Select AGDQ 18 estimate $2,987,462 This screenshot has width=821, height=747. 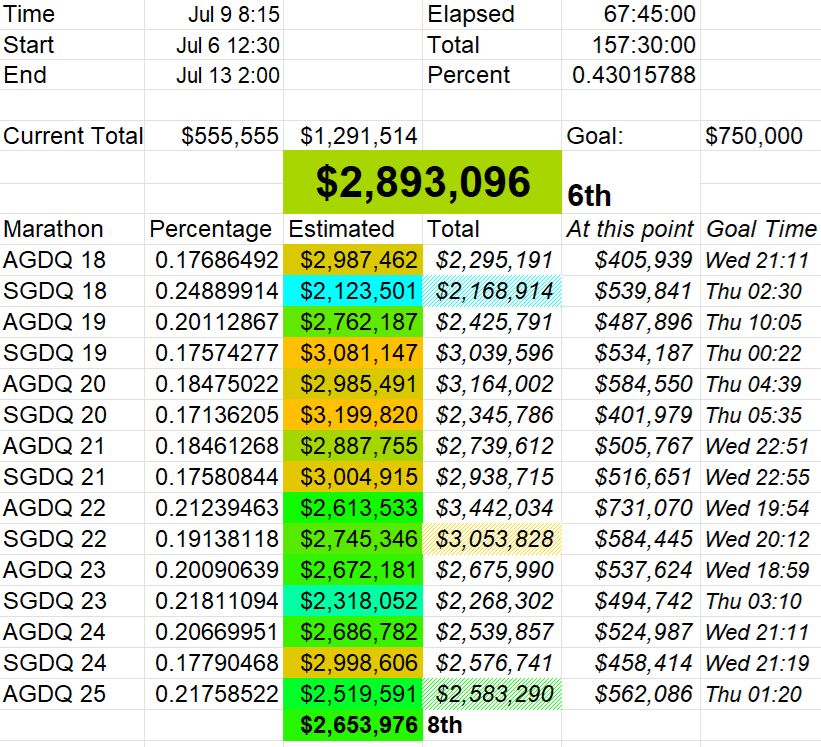[x=353, y=260]
